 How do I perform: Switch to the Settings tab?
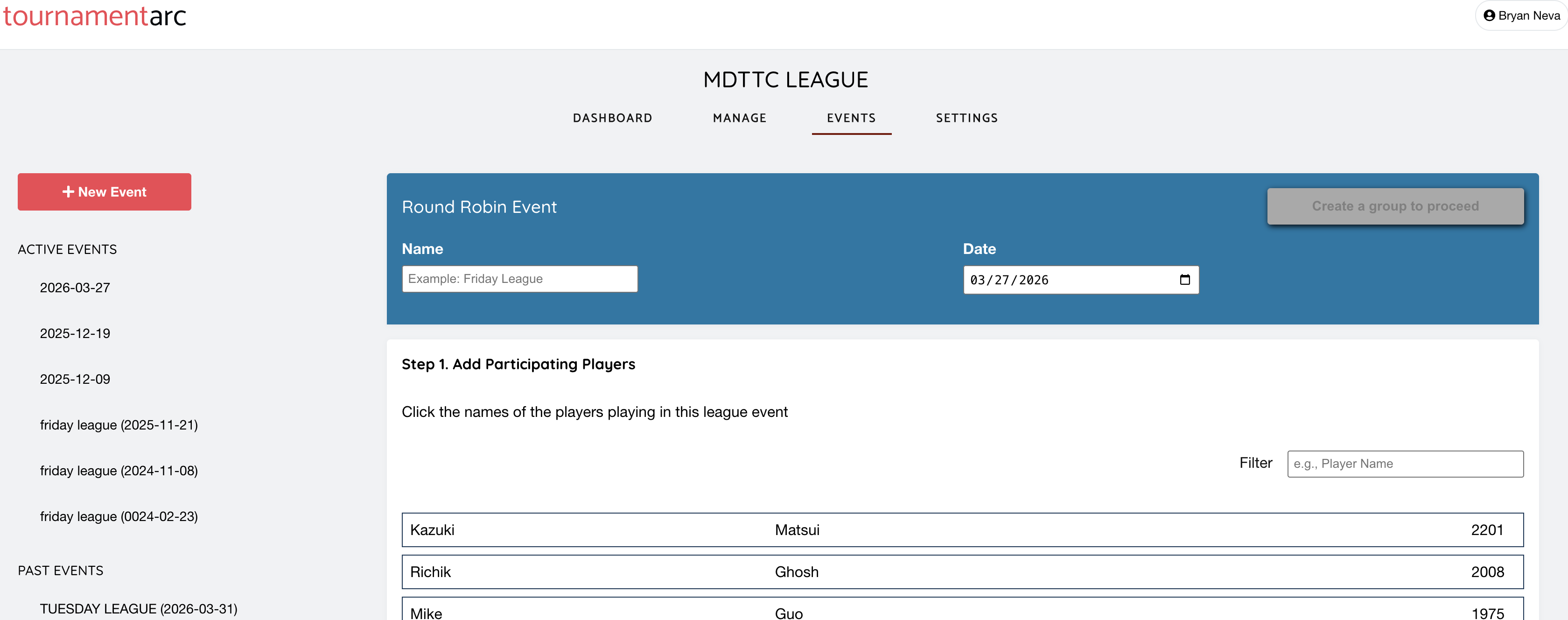coord(966,118)
